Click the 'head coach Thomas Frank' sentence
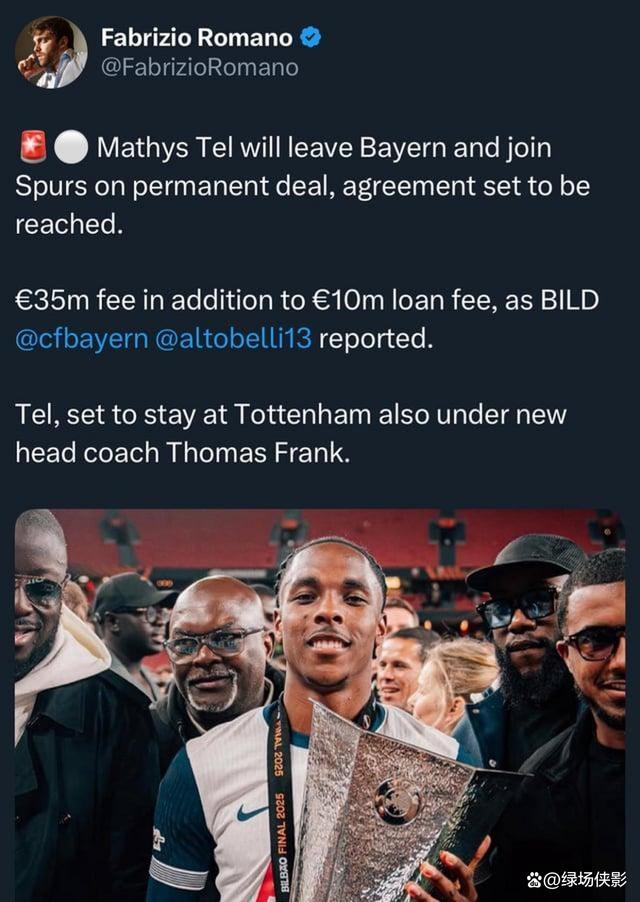 291,434
